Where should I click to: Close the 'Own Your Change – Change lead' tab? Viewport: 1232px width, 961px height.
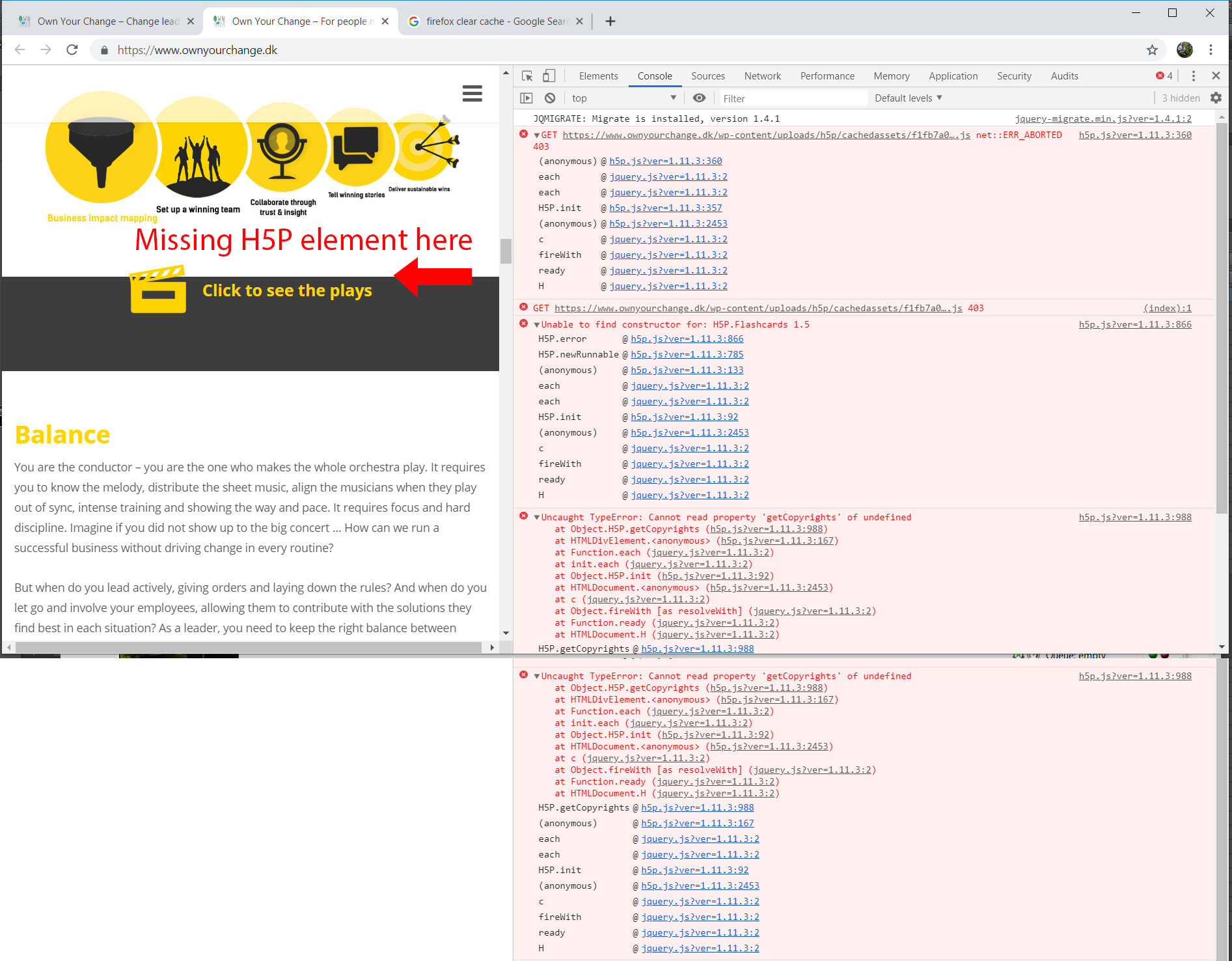[191, 21]
